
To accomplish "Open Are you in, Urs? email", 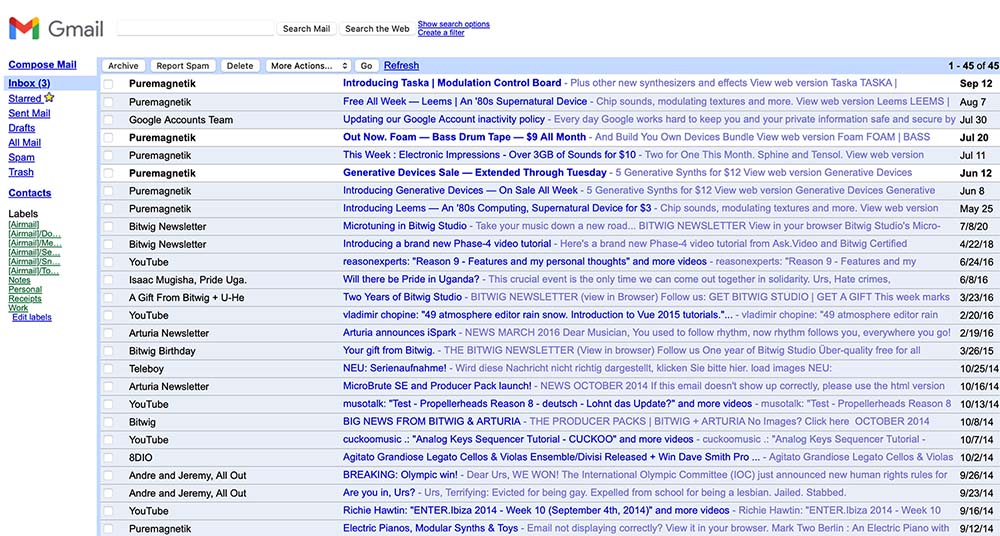I will pyautogui.click(x=379, y=493).
